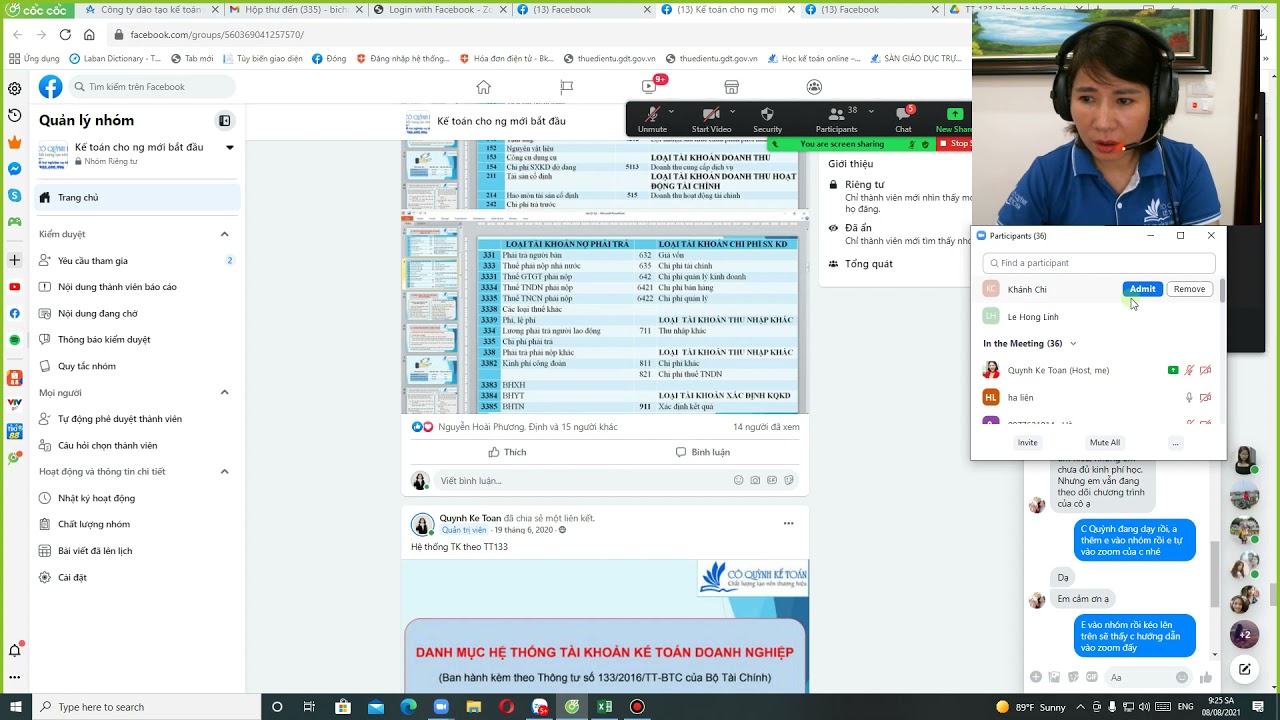Collapse the Kiểm duyệt section
Screen dimensions: 1280x720
click(x=224, y=234)
